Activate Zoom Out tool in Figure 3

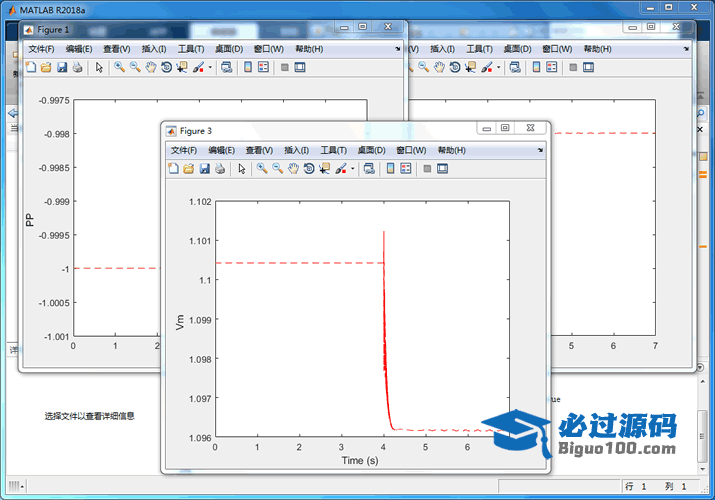(278, 169)
